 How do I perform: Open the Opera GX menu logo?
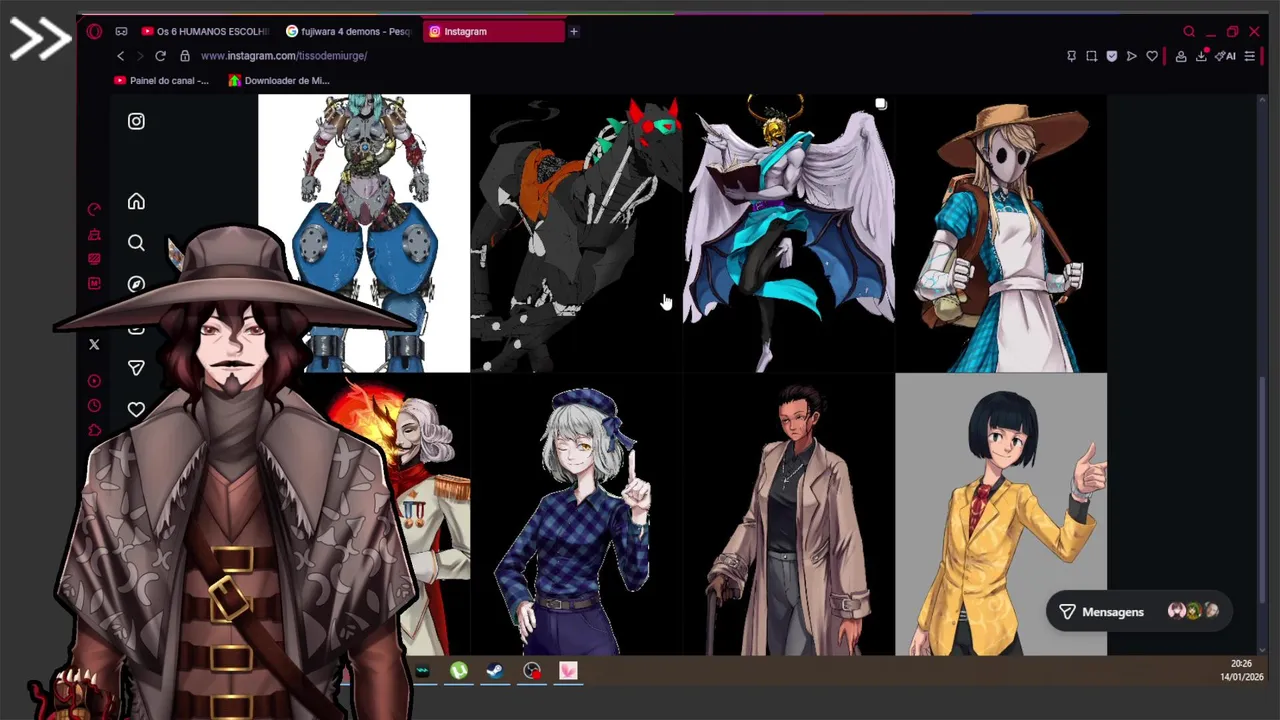click(x=94, y=31)
